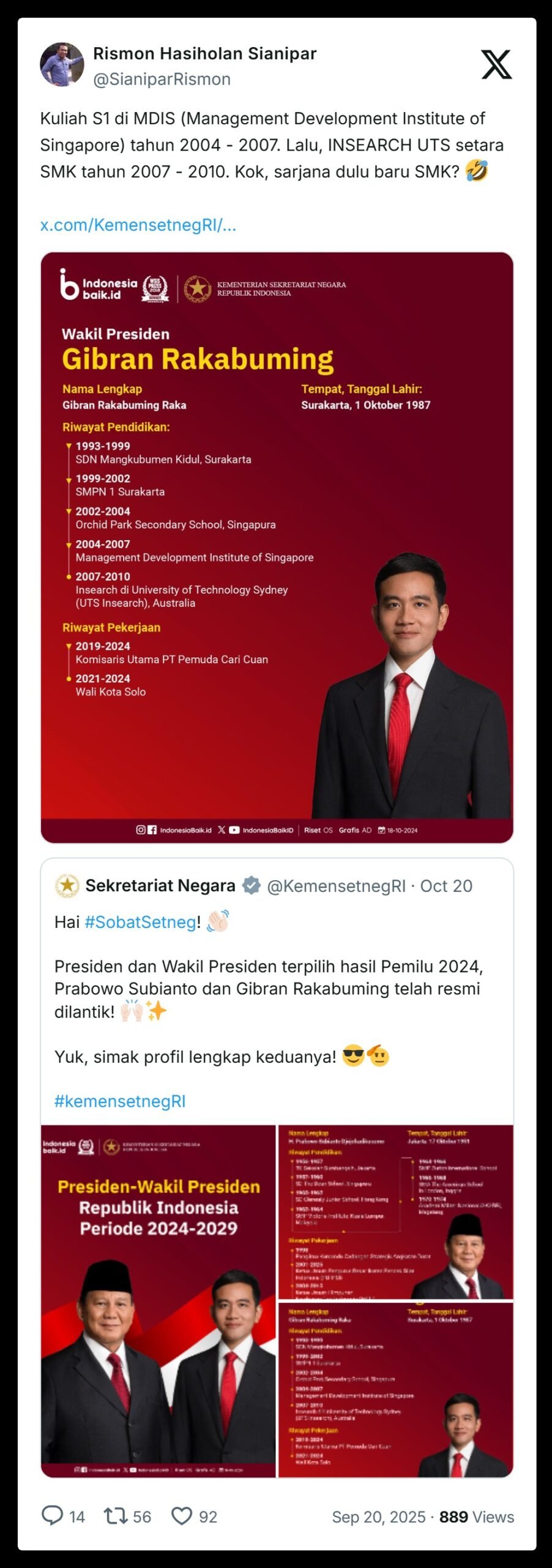Screen dimensions: 552x1568
Task: Click the #SobatSetneg hashtag
Action: [140, 922]
